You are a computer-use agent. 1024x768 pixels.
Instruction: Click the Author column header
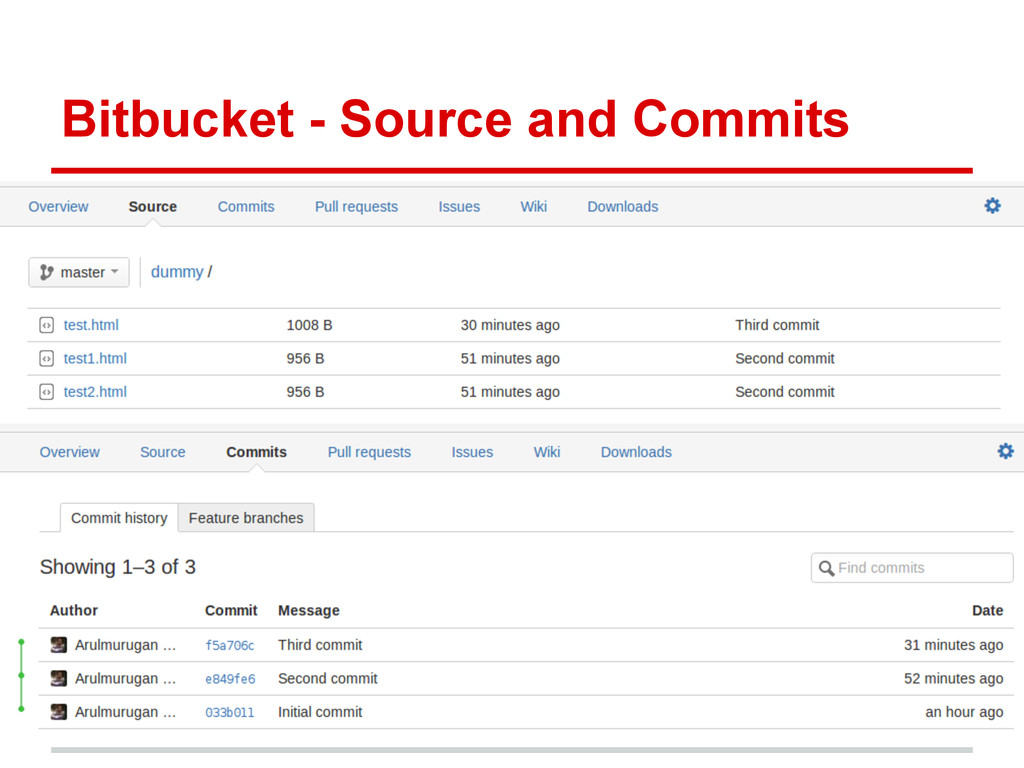coord(74,611)
